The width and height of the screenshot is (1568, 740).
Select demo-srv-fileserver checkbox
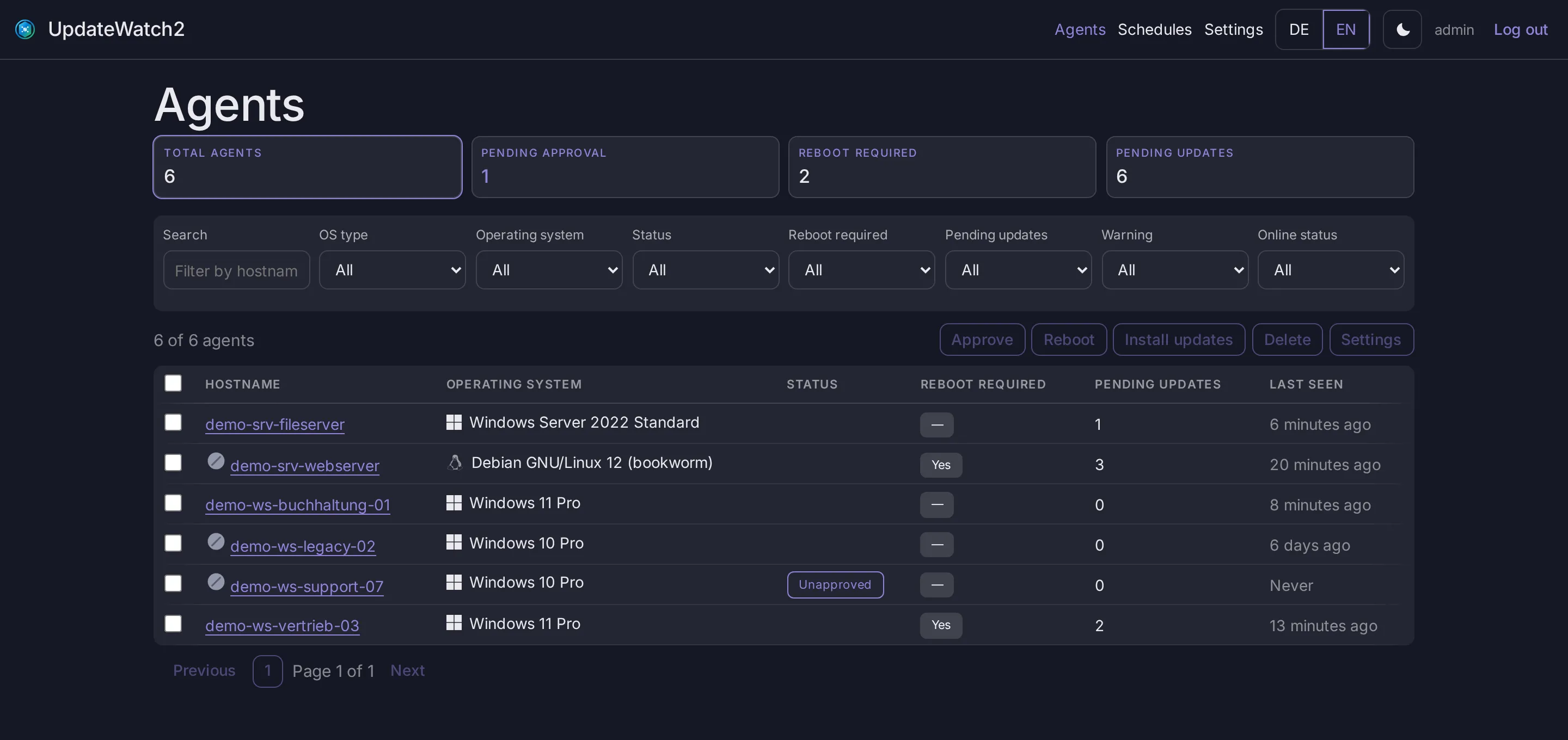174,422
